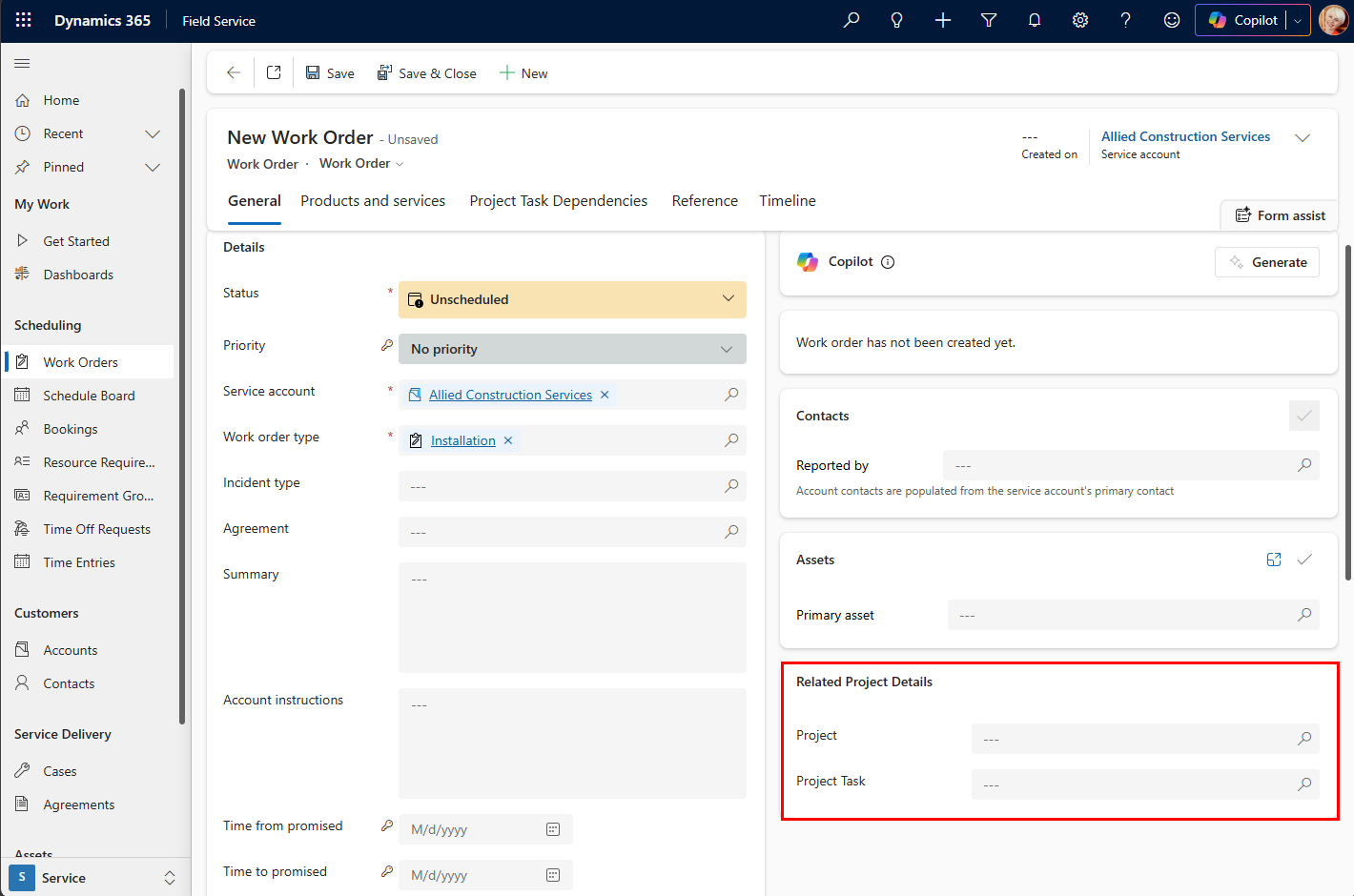Open the Work Order form selector dropdown

point(361,164)
